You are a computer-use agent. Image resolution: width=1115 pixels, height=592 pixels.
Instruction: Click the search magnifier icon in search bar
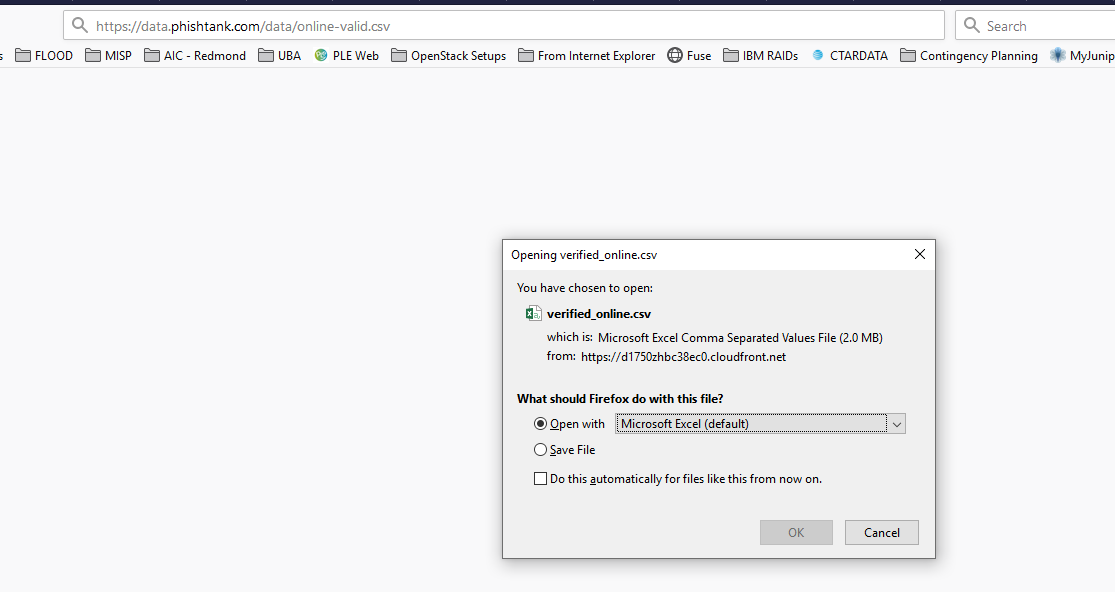tap(973, 25)
